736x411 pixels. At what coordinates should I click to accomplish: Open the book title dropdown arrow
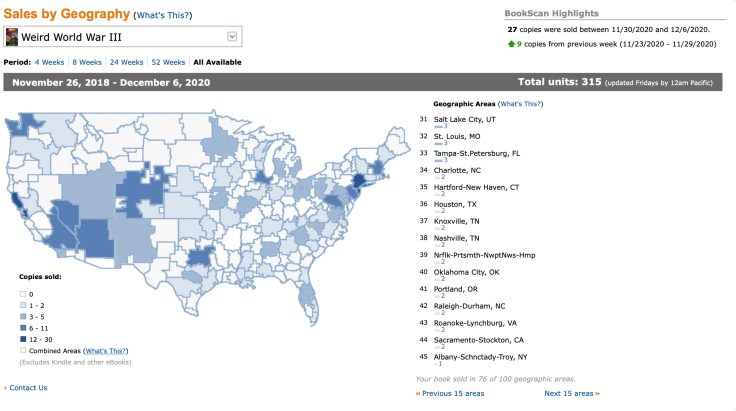[x=232, y=37]
